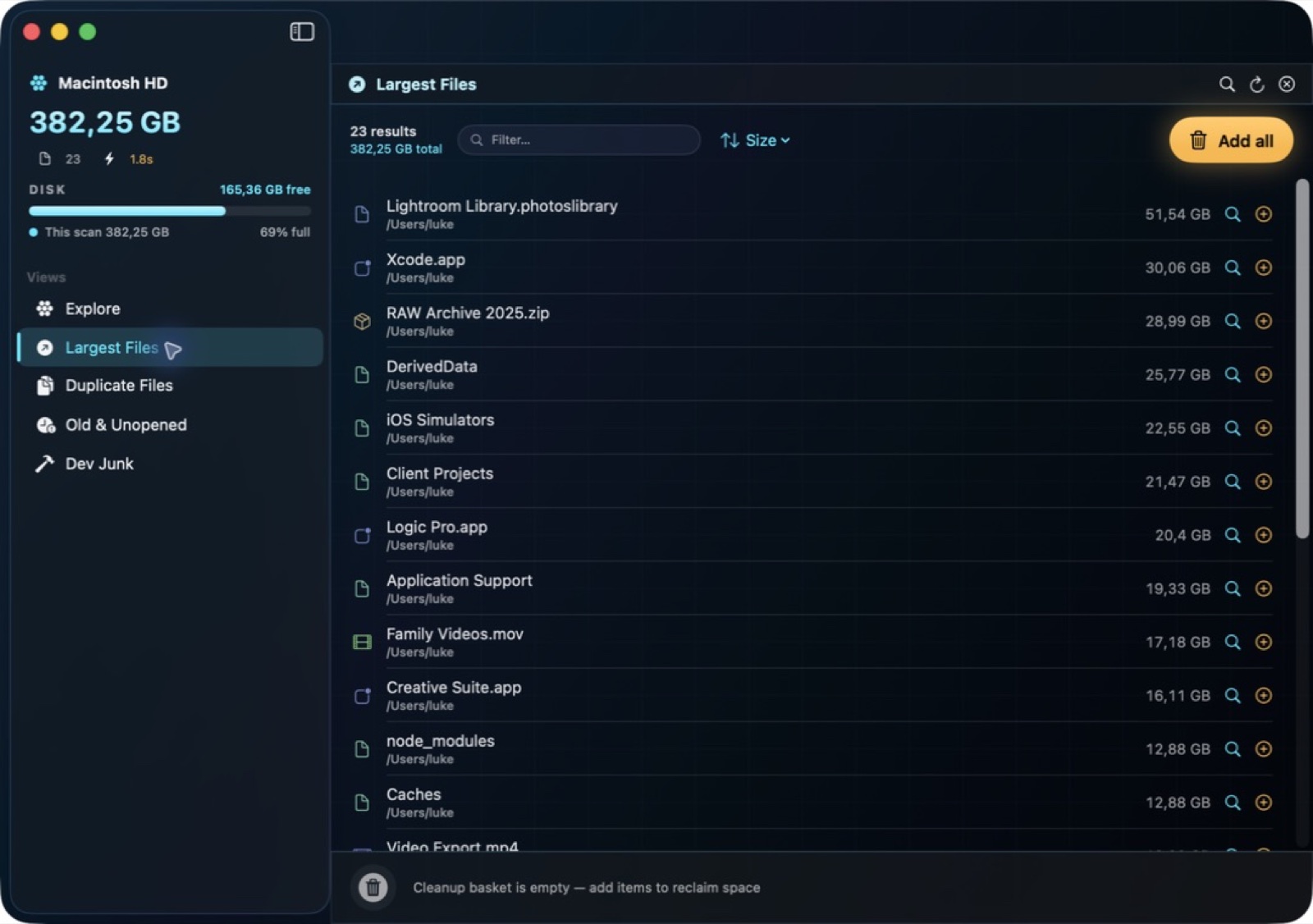1313x924 pixels.
Task: Click the 51,54 GB size value
Action: (x=1178, y=214)
